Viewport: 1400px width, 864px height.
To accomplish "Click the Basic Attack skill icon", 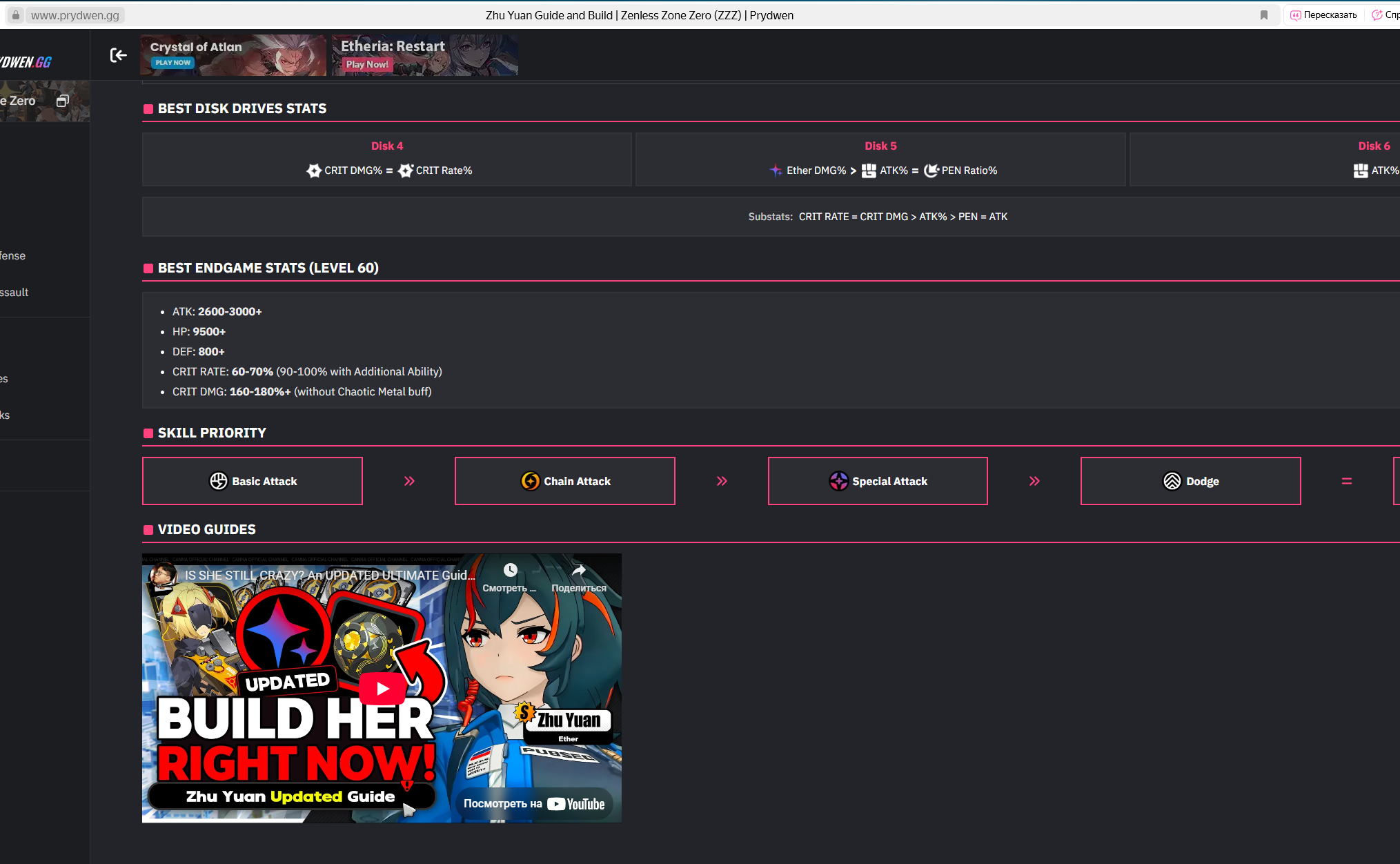I will (x=218, y=481).
